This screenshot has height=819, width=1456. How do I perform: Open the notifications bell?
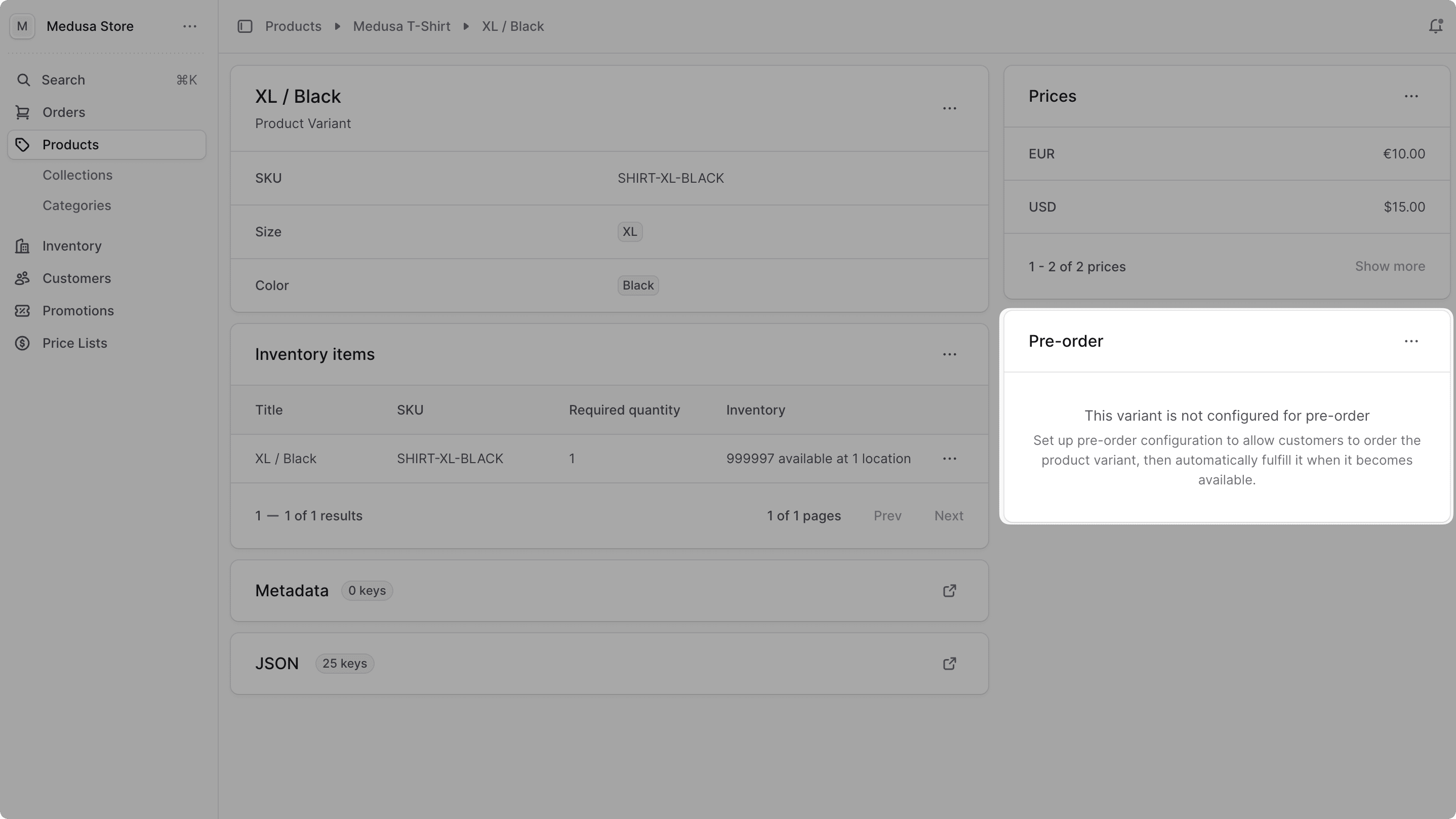pos(1436,26)
